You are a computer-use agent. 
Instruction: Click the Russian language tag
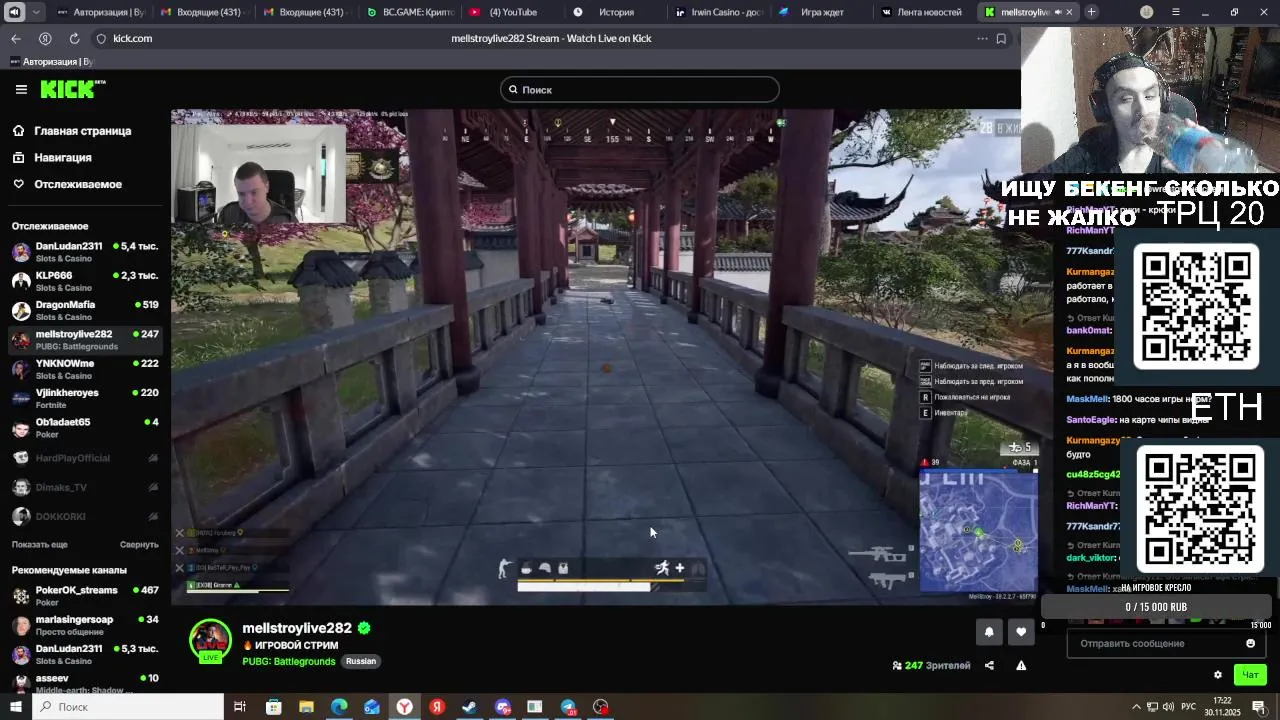[361, 661]
